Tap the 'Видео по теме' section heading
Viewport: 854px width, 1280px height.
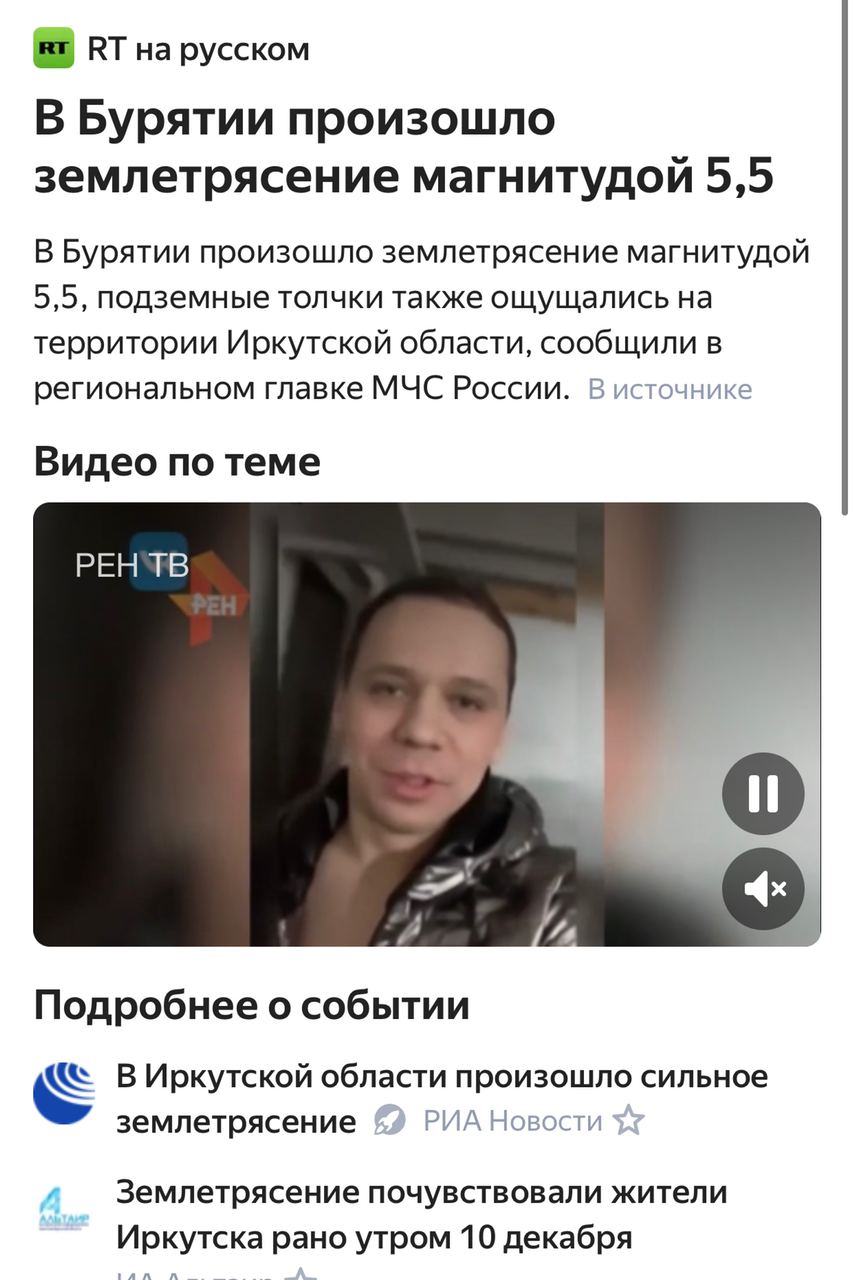pos(177,462)
